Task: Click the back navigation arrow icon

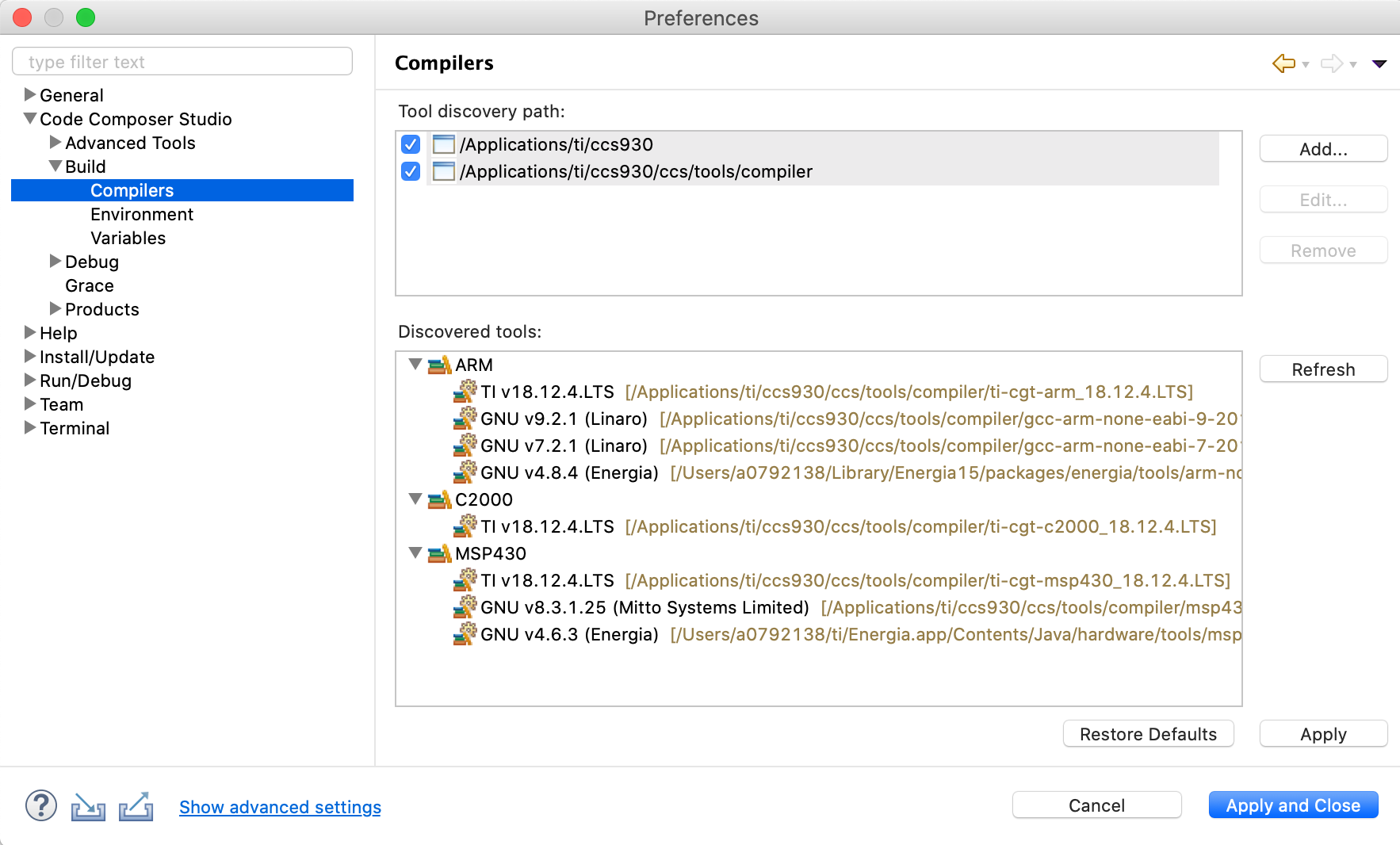Action: click(1283, 63)
